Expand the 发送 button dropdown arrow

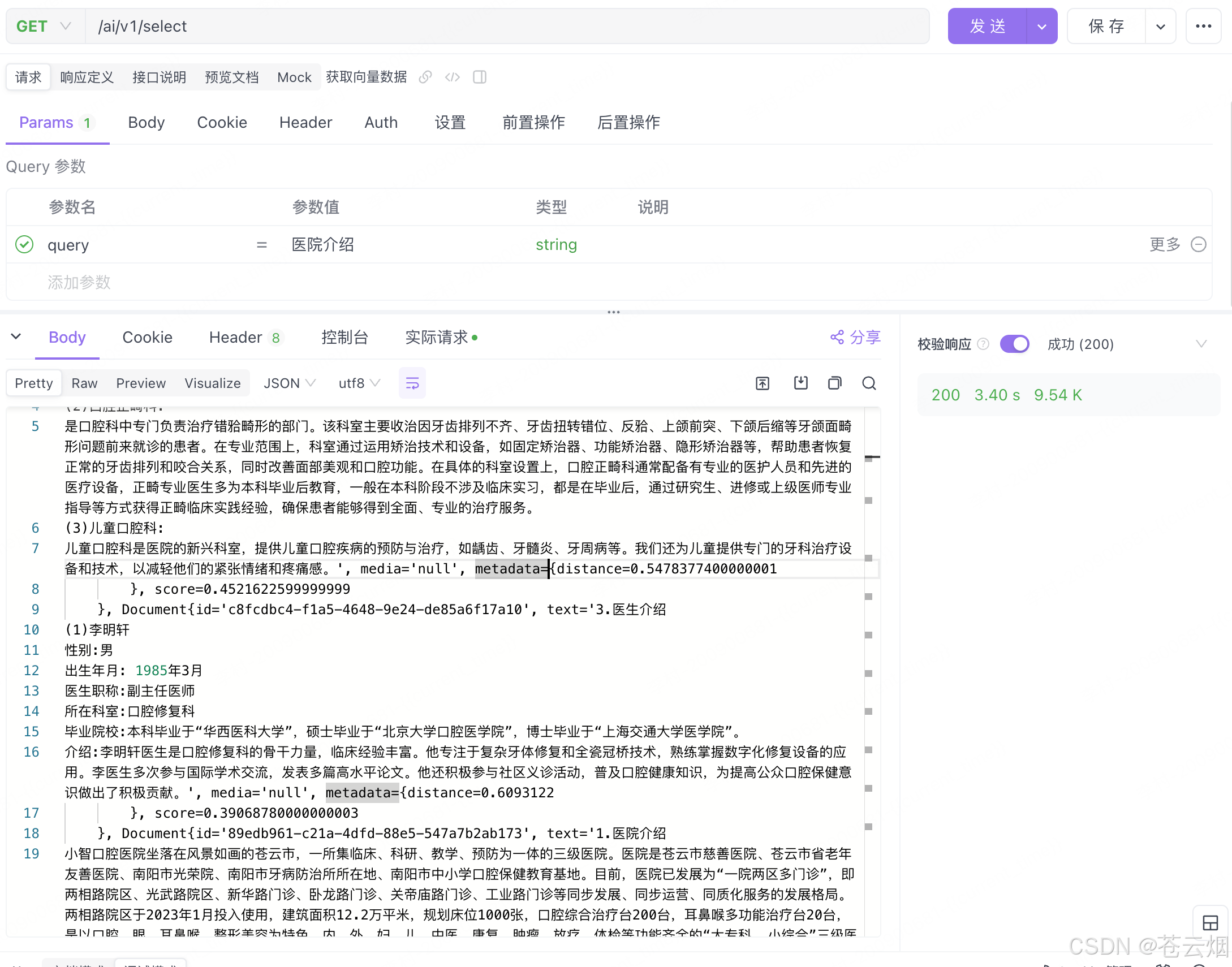1041,26
